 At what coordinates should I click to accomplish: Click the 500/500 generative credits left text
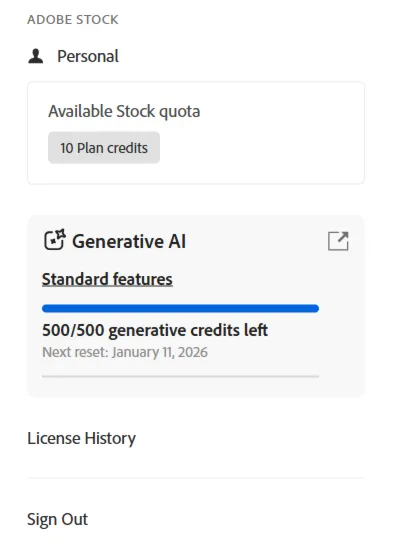[x=155, y=330]
